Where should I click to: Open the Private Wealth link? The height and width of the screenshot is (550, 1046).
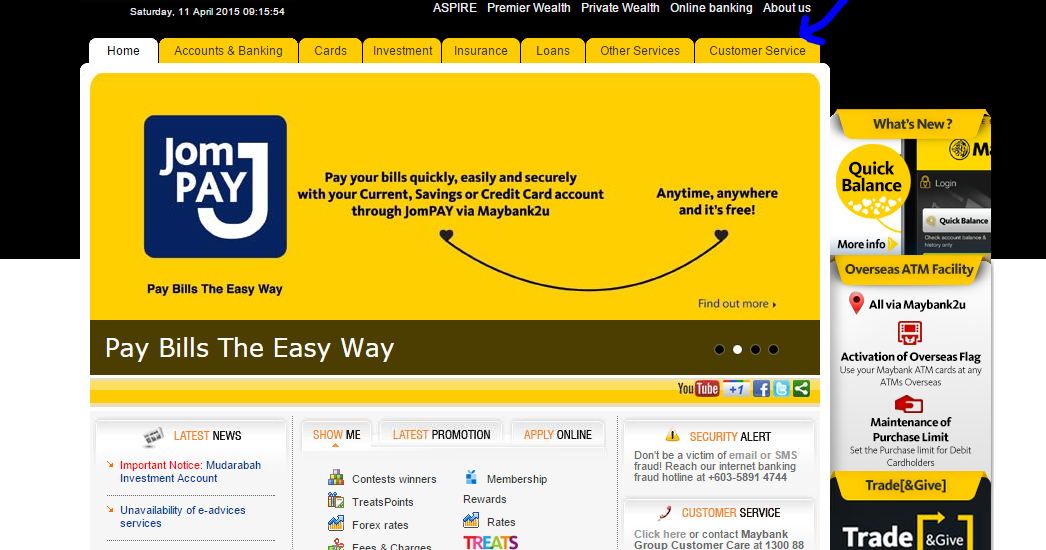[620, 8]
